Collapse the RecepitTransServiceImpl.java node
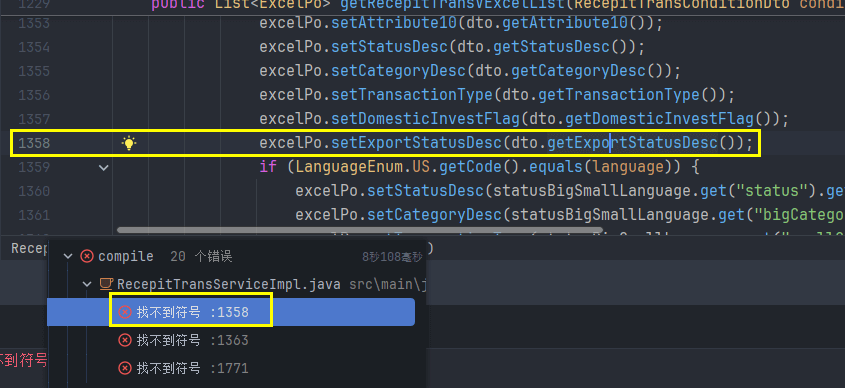Viewport: 845px width, 388px height. (87, 284)
